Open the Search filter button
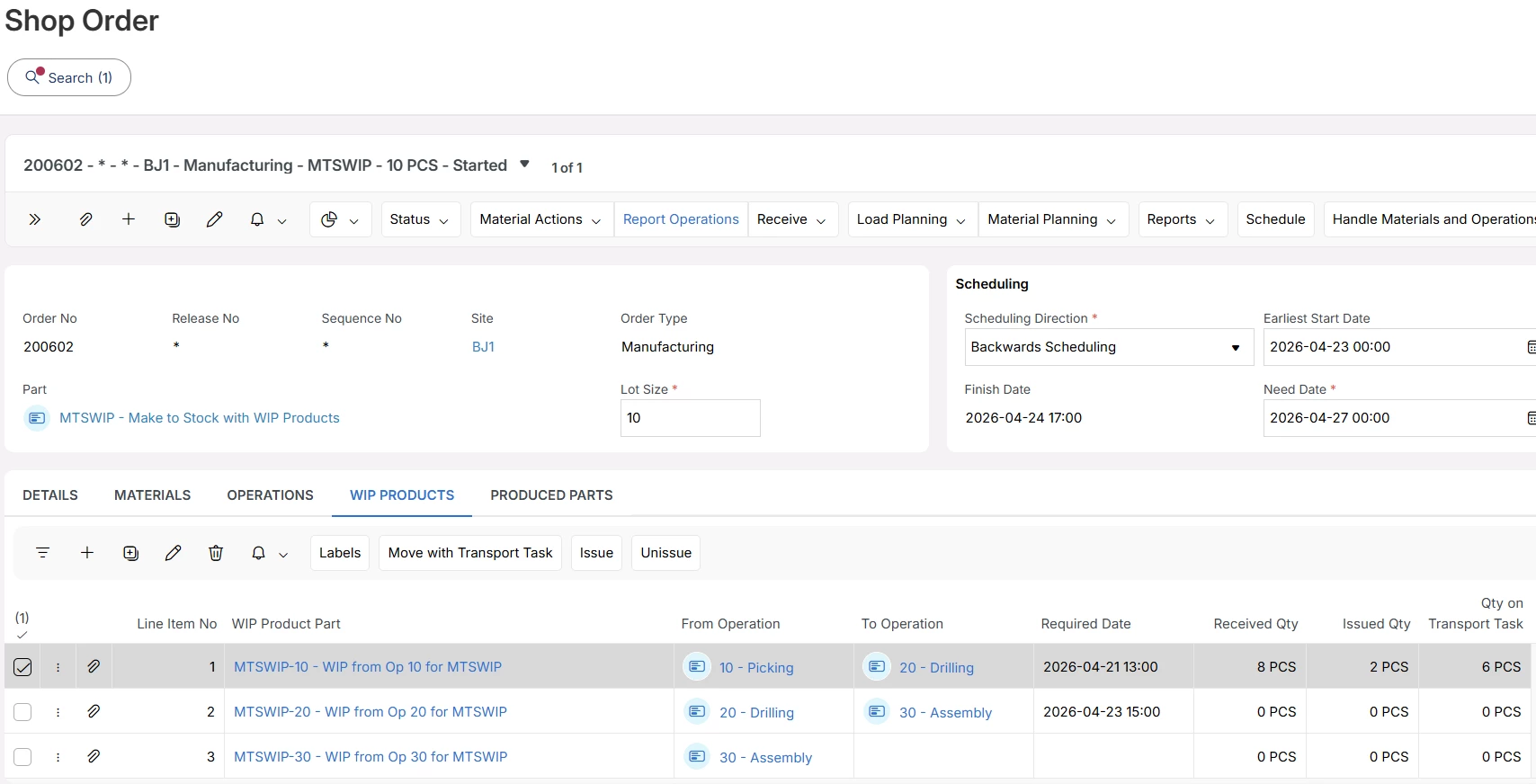 (69, 77)
